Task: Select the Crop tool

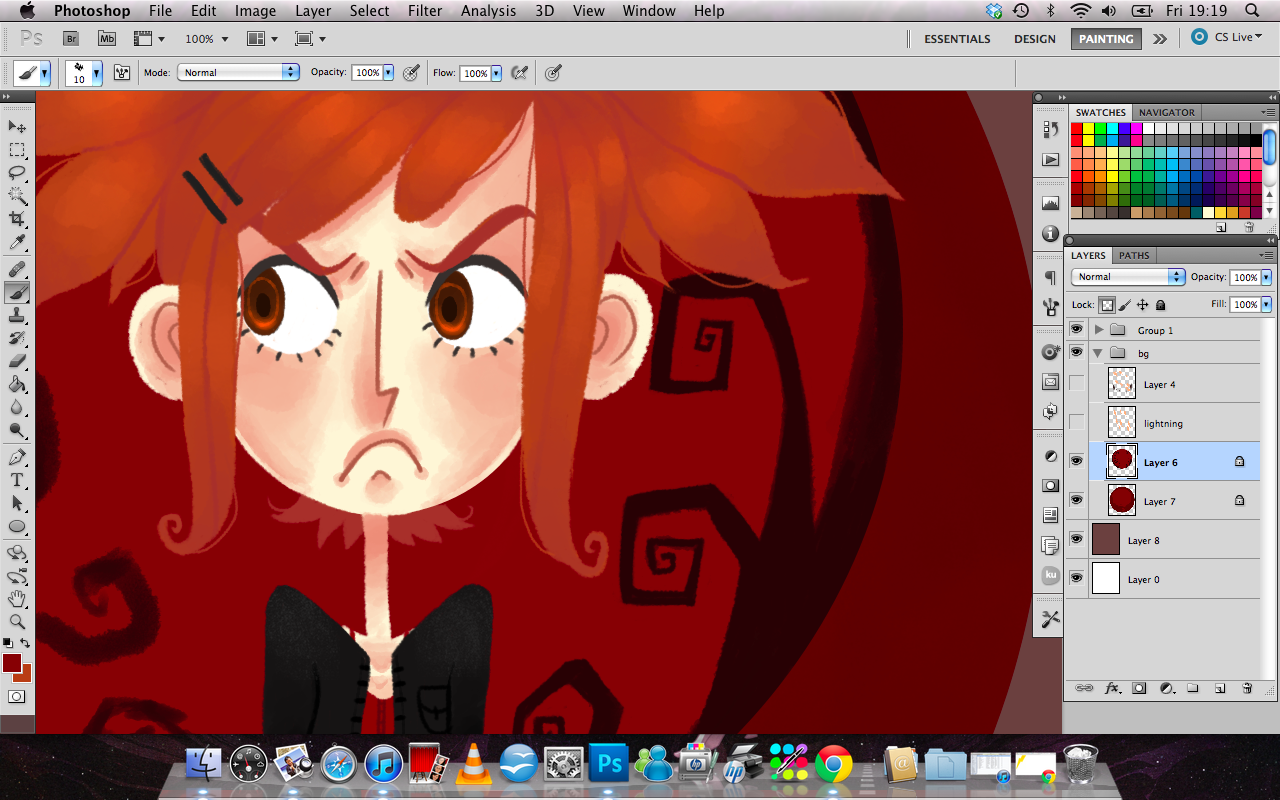Action: pos(17,219)
